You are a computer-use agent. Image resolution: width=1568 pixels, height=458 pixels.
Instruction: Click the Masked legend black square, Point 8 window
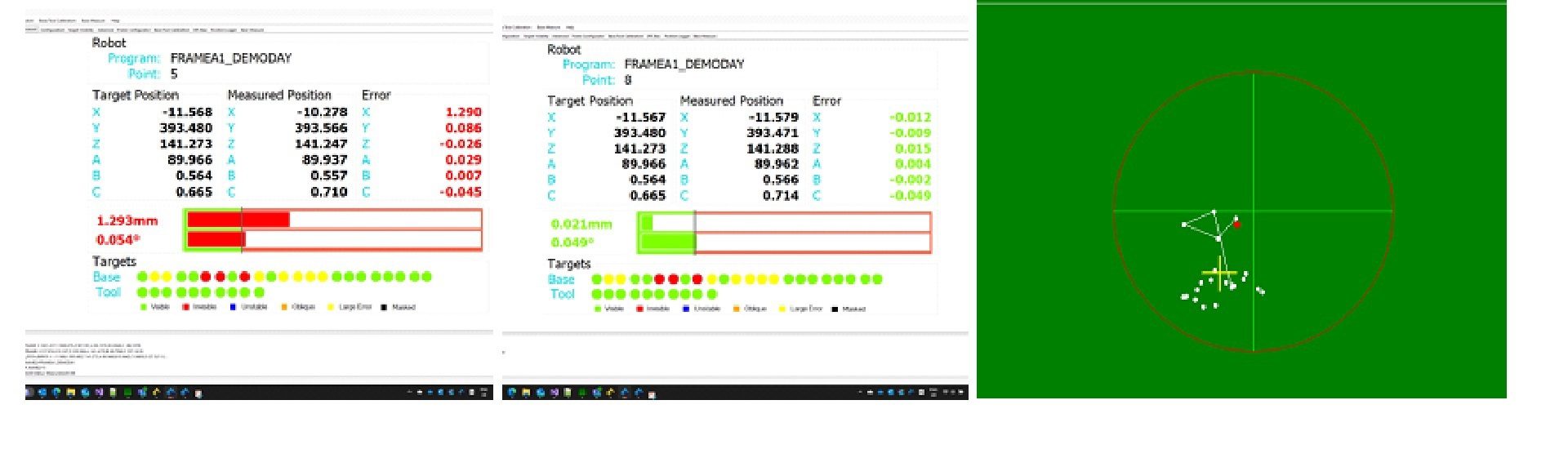[x=834, y=309]
